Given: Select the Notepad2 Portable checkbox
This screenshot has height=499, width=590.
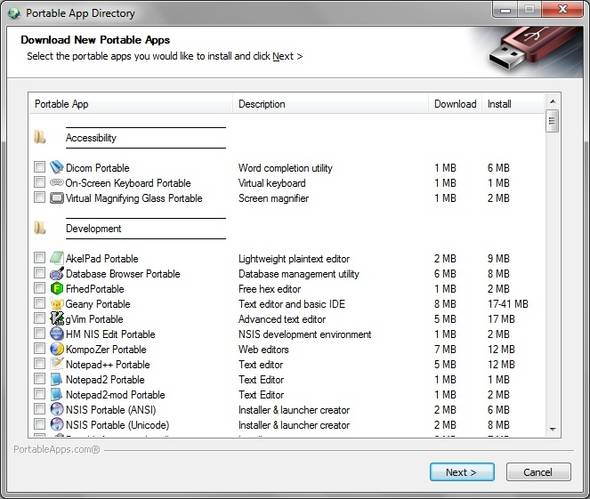Looking at the screenshot, I should tap(40, 379).
